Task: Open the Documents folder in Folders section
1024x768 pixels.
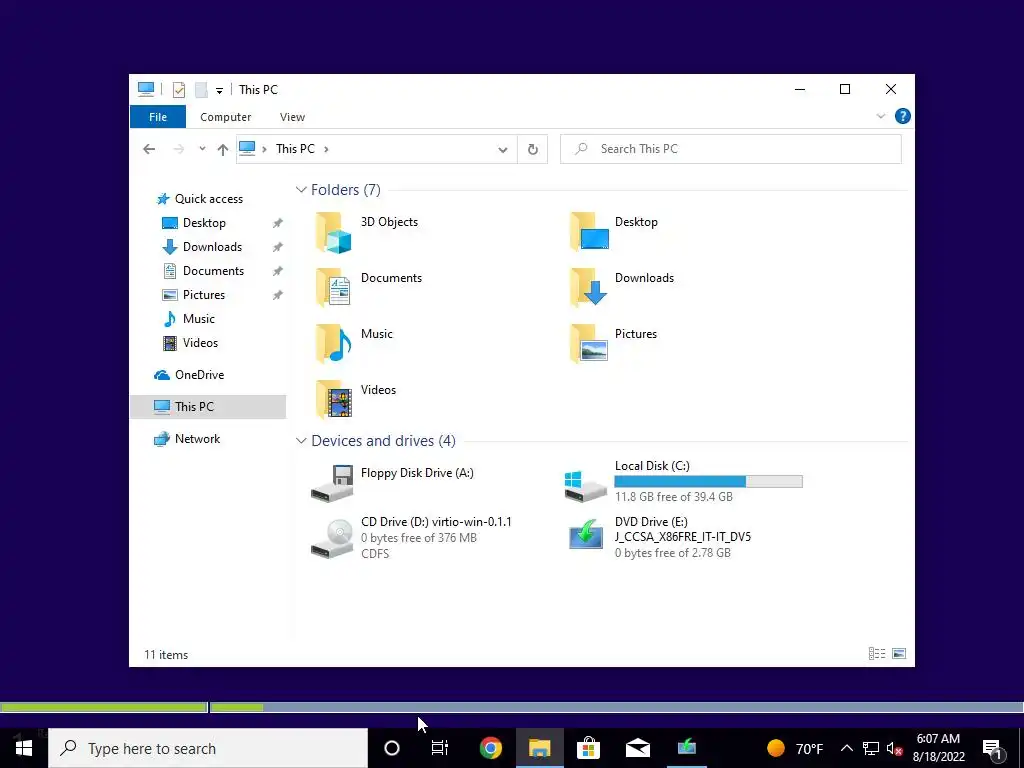Action: click(334, 287)
